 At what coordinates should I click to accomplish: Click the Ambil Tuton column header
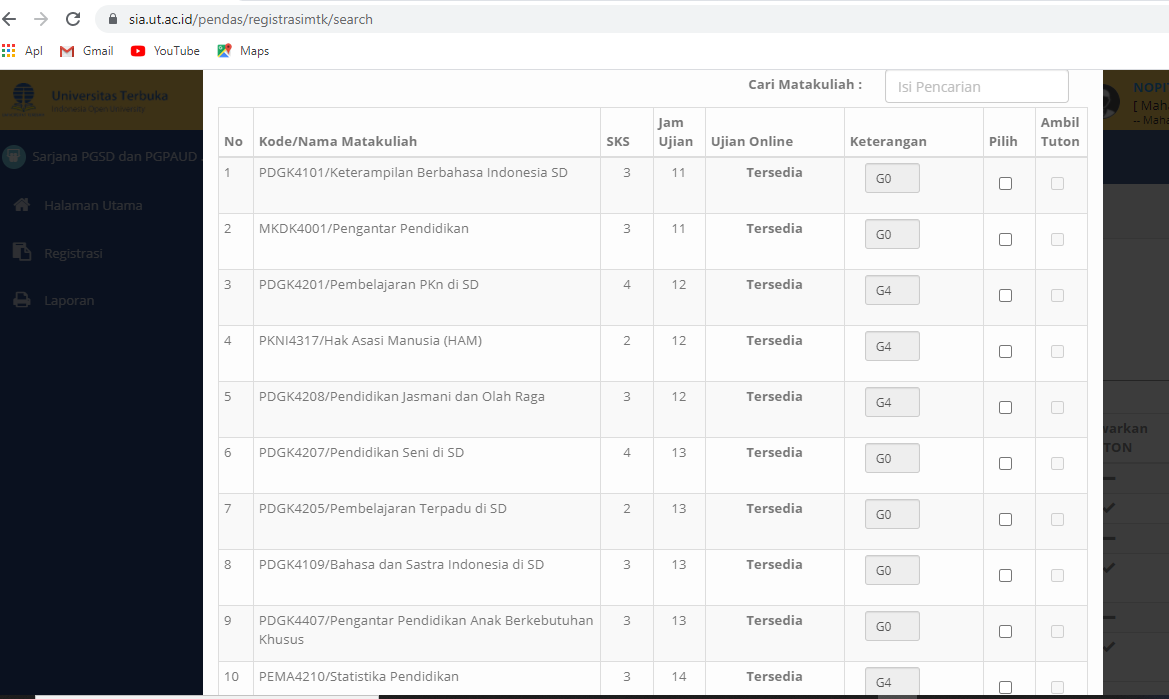coord(1059,132)
